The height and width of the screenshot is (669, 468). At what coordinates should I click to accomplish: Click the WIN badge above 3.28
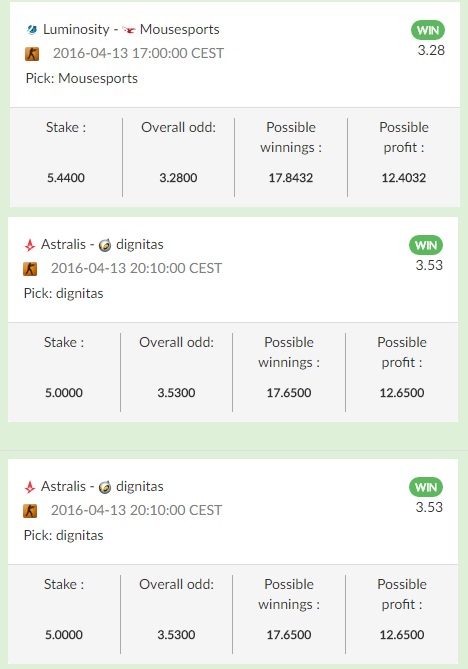coord(428,30)
